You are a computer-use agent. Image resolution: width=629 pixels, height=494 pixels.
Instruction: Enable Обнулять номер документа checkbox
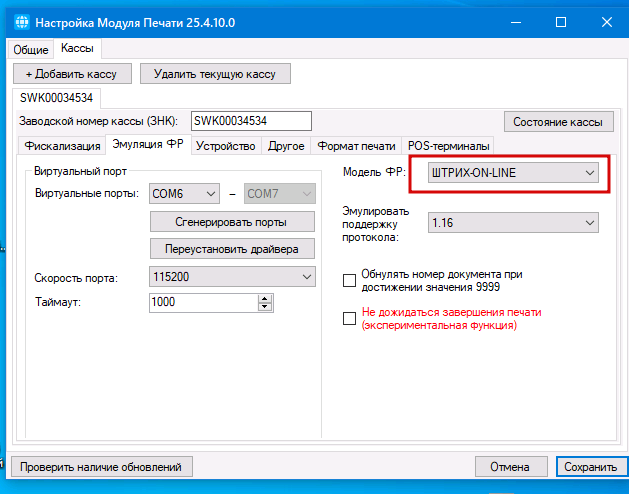tap(349, 281)
